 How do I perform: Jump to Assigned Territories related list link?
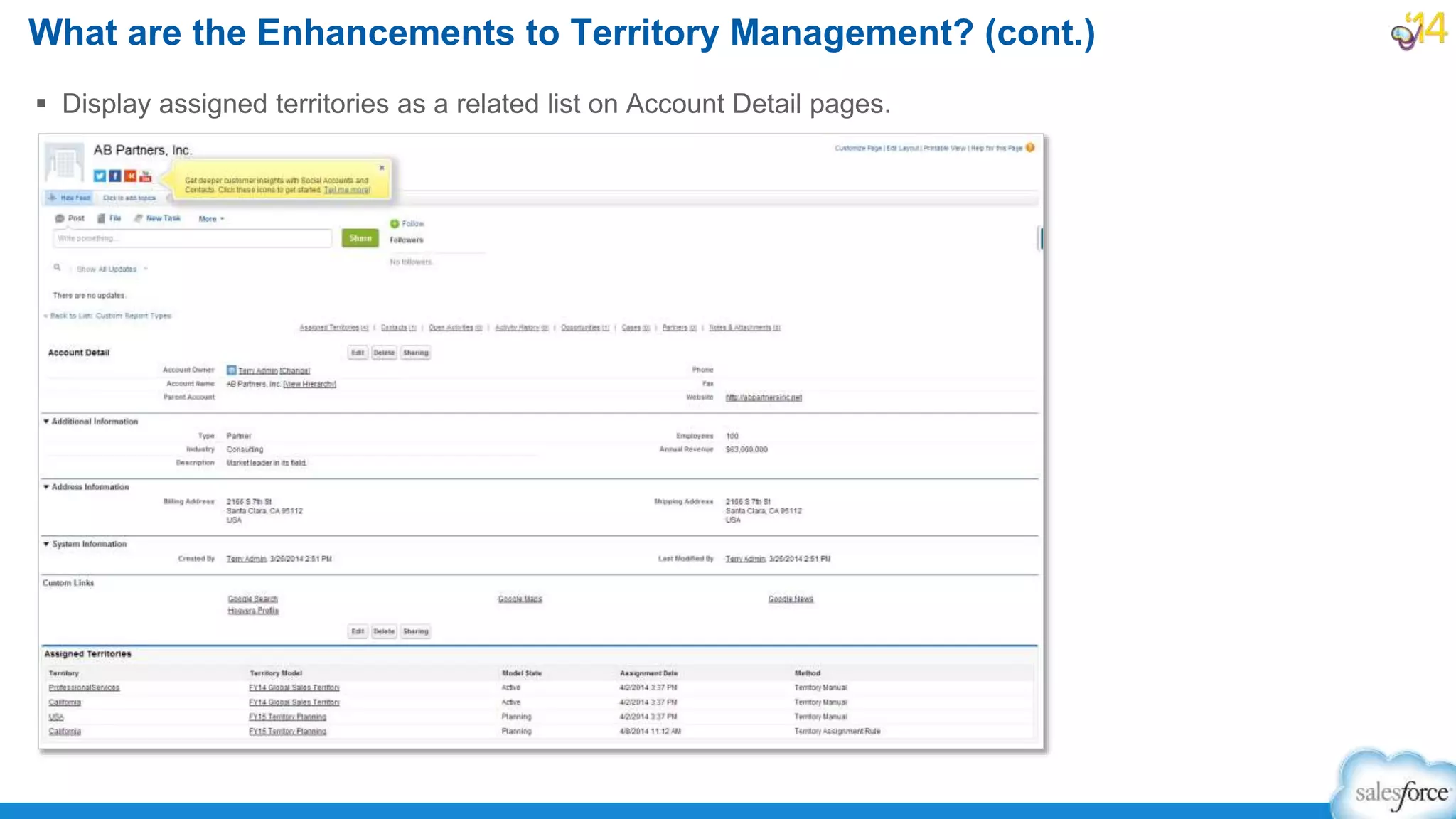point(334,328)
